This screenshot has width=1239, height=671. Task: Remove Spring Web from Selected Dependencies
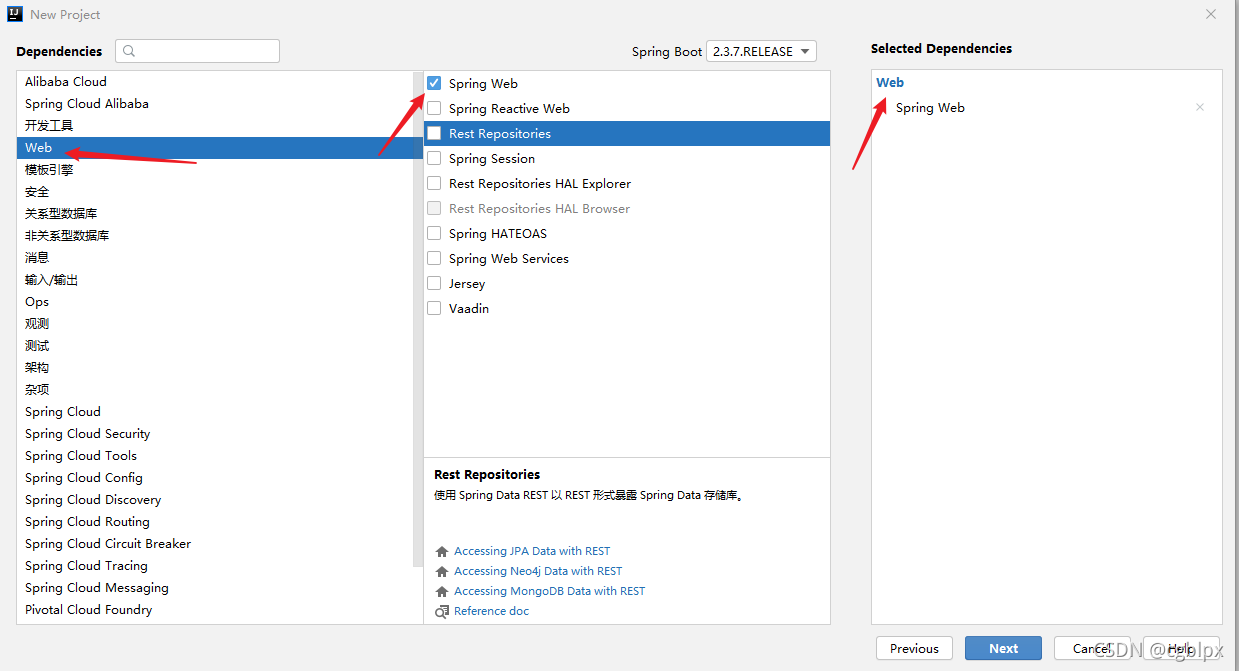[x=1200, y=107]
